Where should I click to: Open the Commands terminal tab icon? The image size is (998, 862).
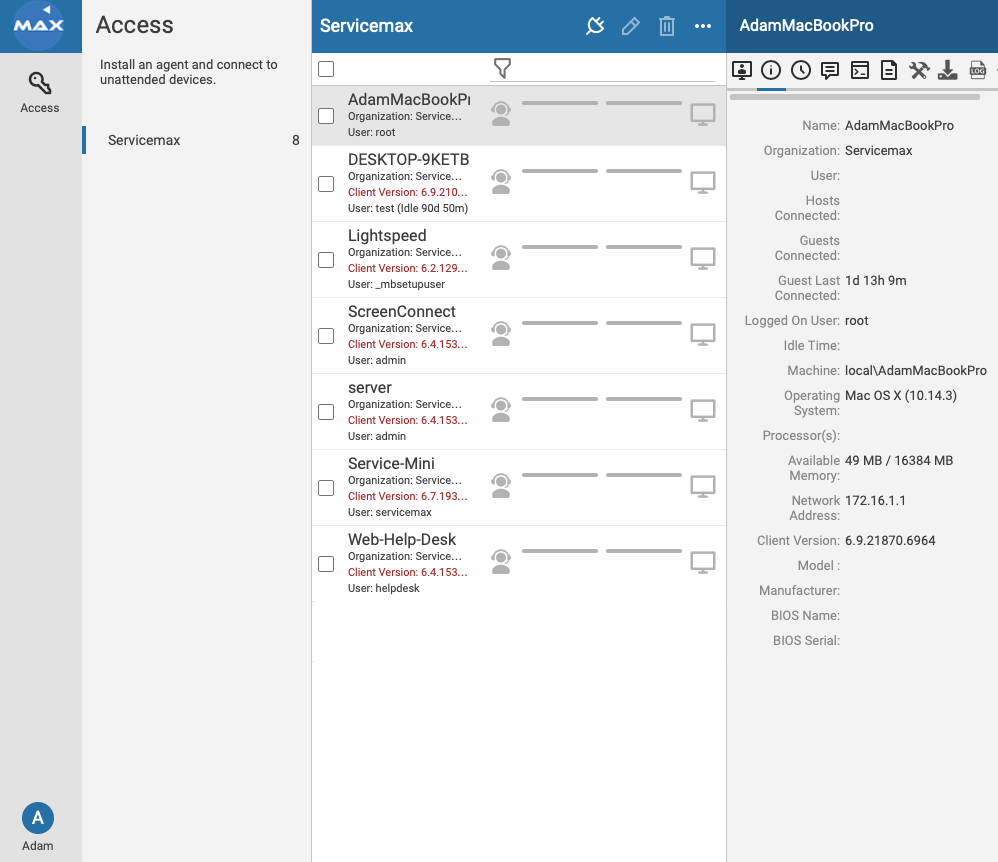click(x=860, y=70)
